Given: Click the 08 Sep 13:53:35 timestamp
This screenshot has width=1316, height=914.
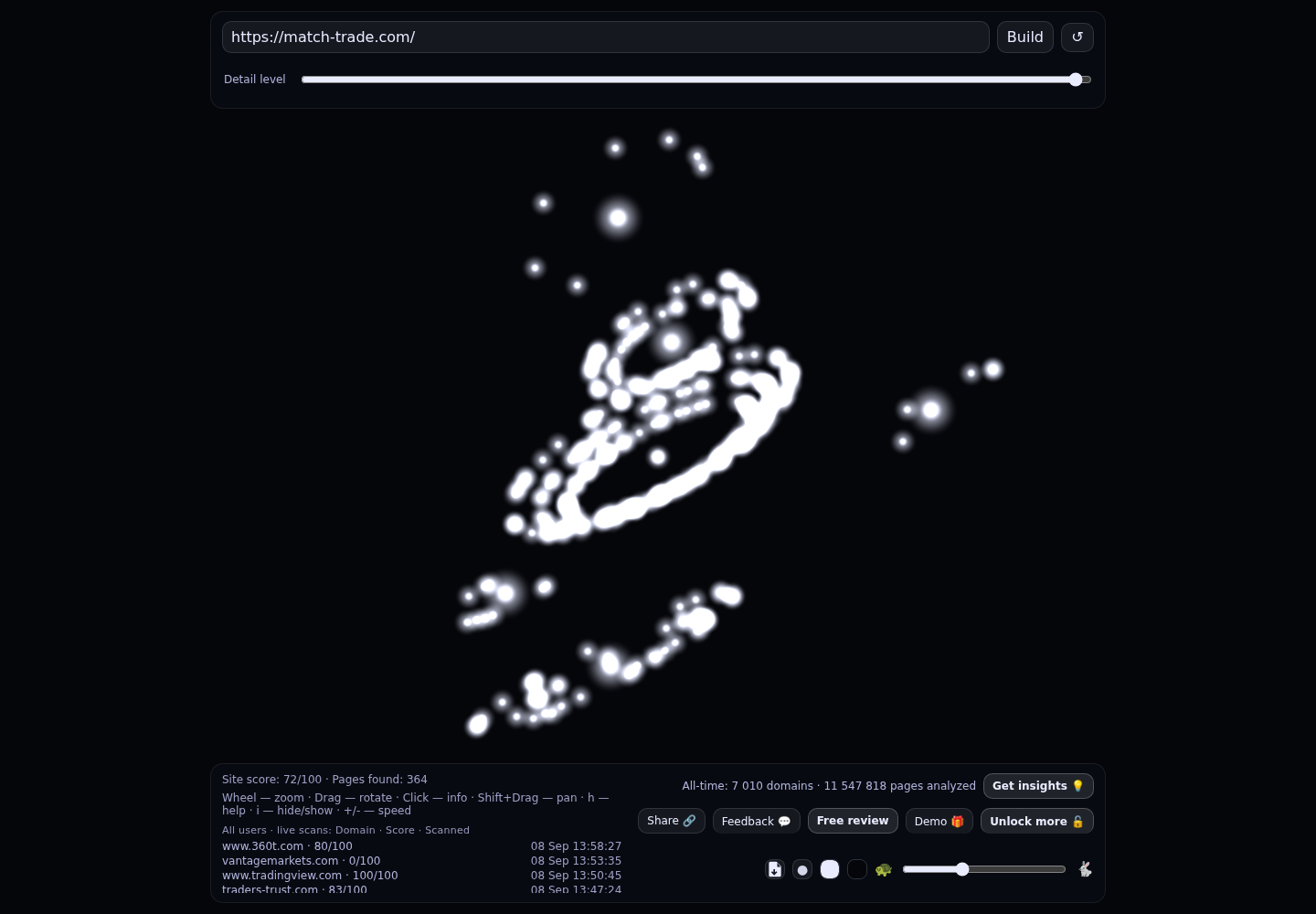Looking at the screenshot, I should pyautogui.click(x=576, y=861).
